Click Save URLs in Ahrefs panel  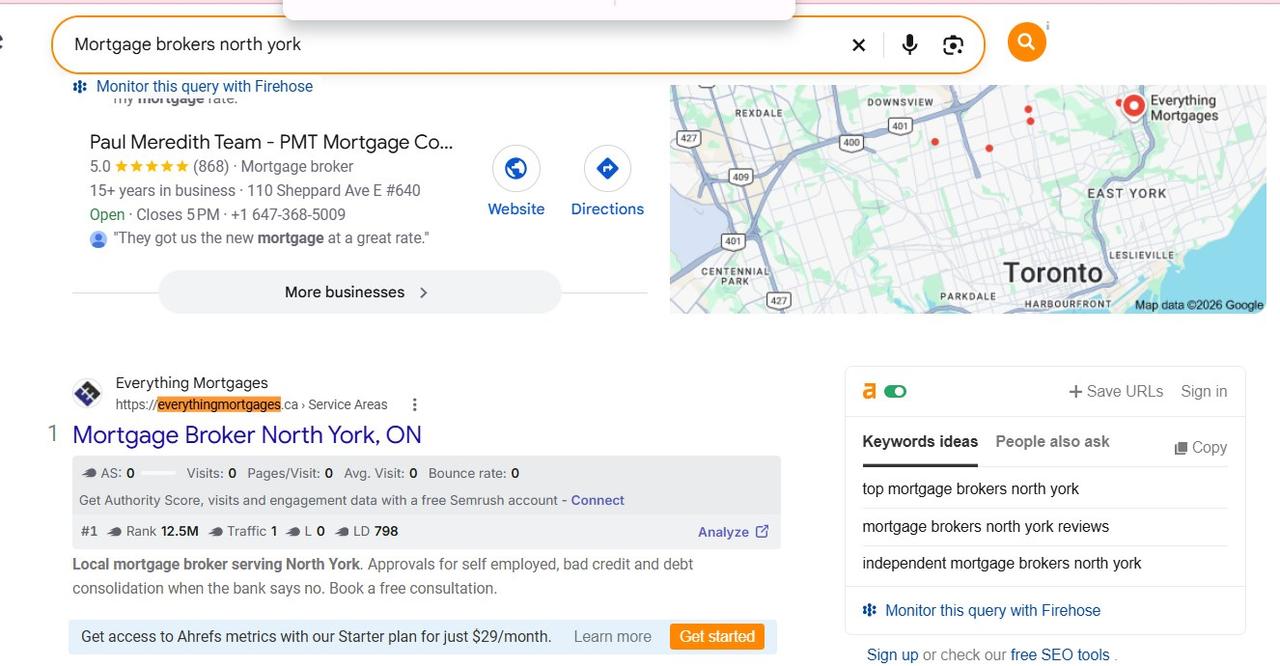point(1116,391)
